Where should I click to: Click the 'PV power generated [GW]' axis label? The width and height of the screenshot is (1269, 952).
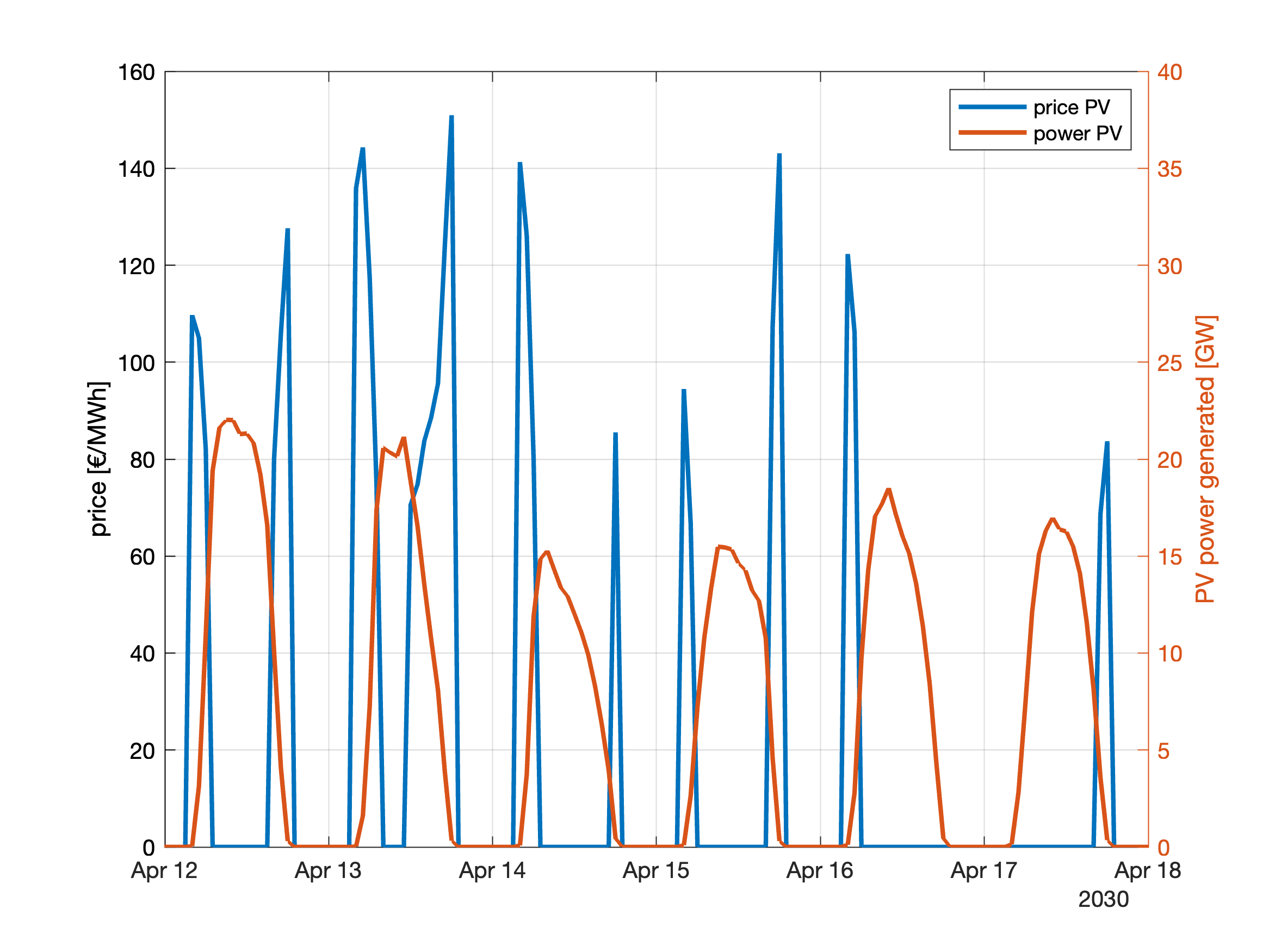(1205, 459)
